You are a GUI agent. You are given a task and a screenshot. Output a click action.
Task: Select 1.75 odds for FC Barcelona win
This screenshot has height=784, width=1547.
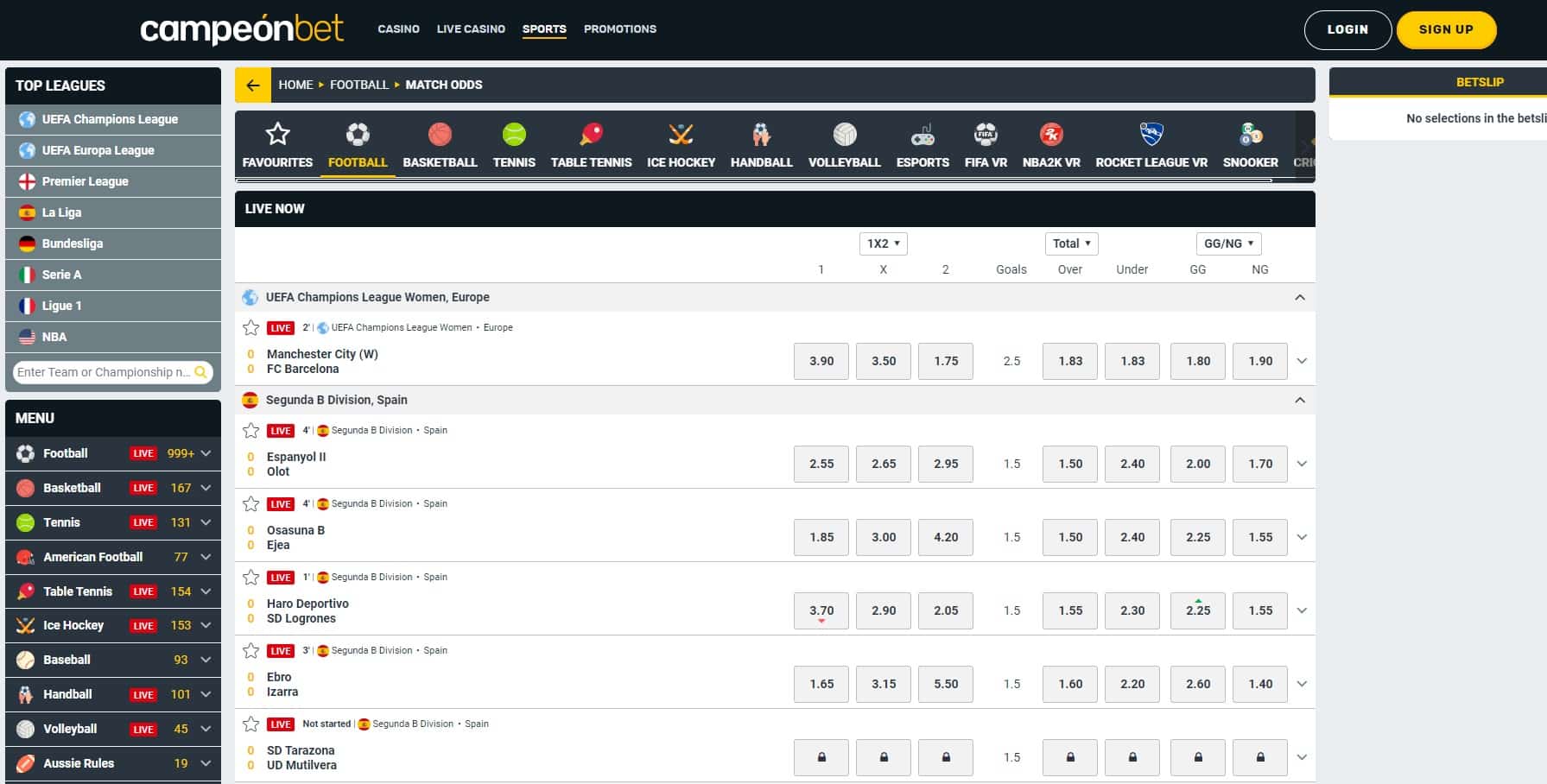946,361
